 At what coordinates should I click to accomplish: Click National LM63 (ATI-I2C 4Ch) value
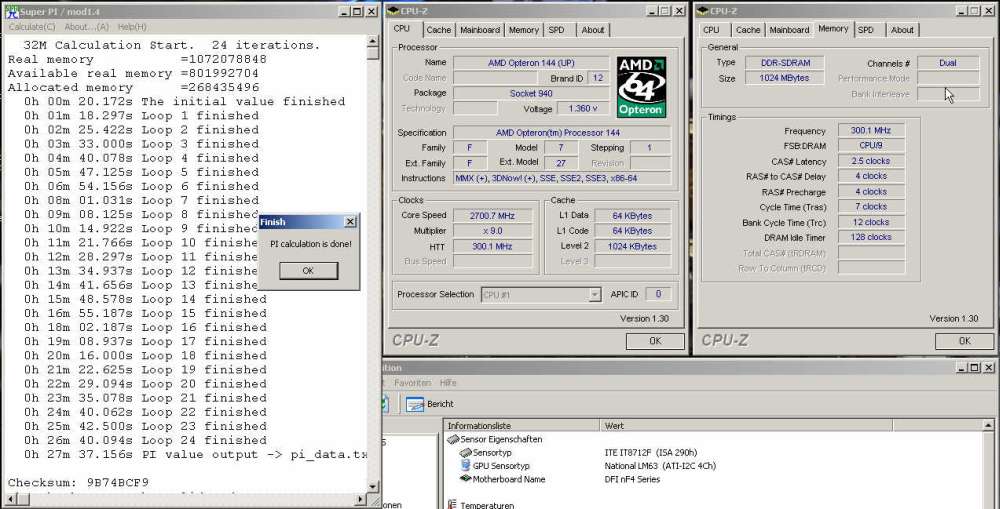click(x=660, y=466)
